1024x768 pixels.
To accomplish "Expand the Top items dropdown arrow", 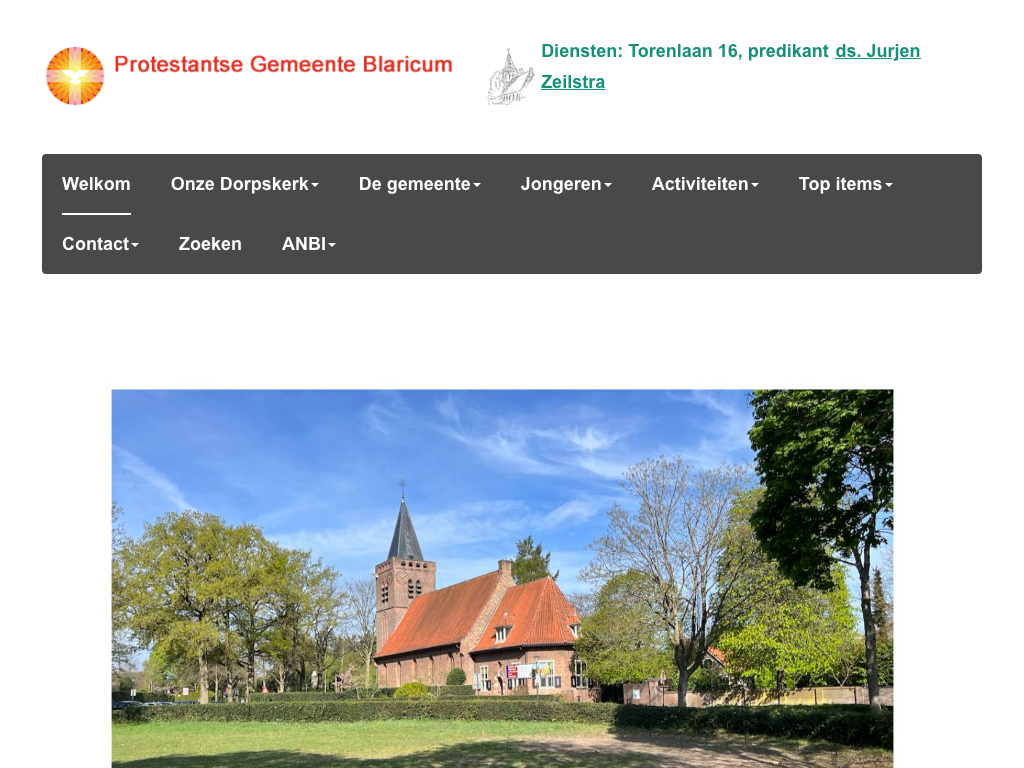I will [x=889, y=185].
